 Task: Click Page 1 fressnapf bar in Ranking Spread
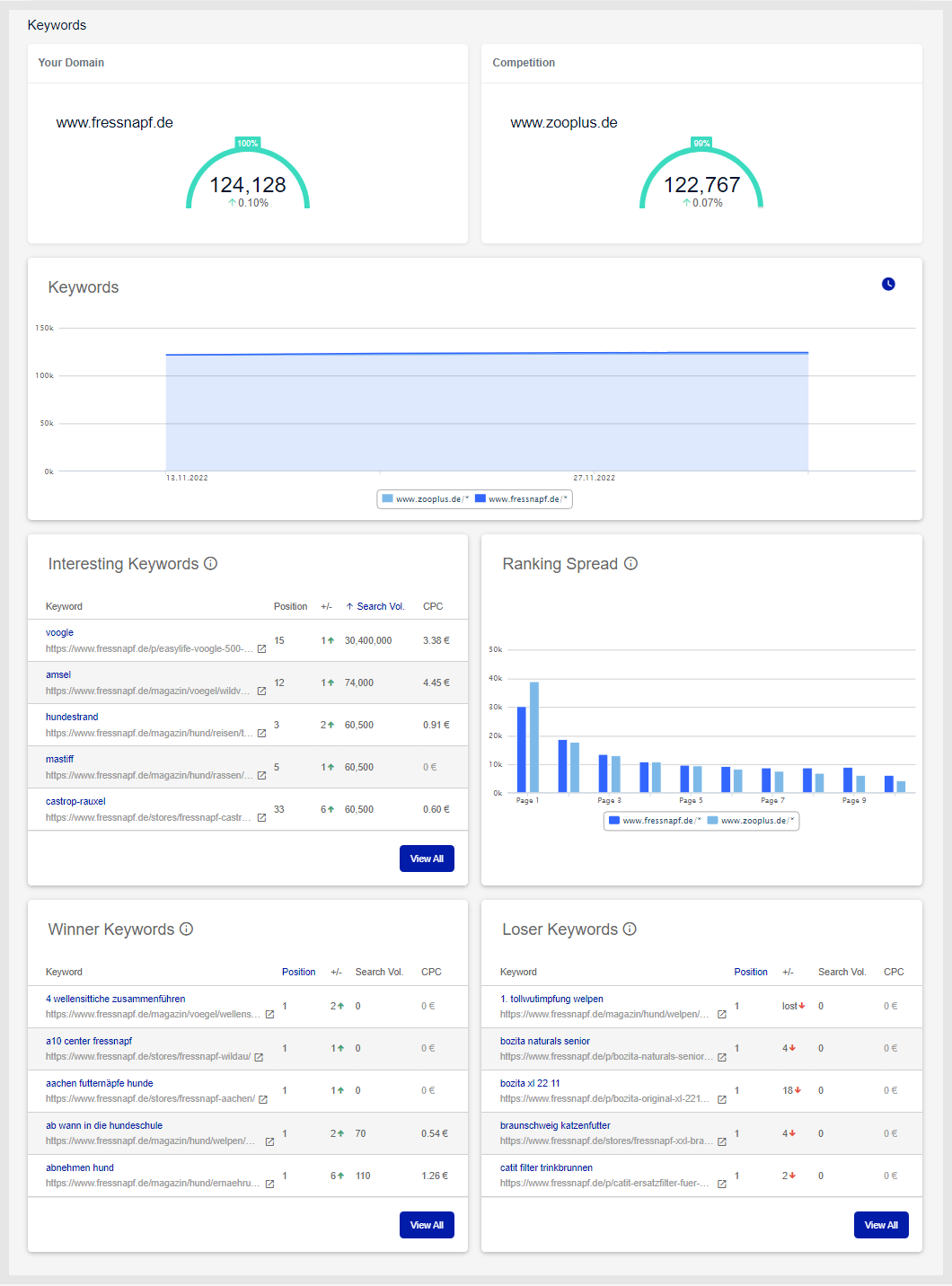[522, 750]
